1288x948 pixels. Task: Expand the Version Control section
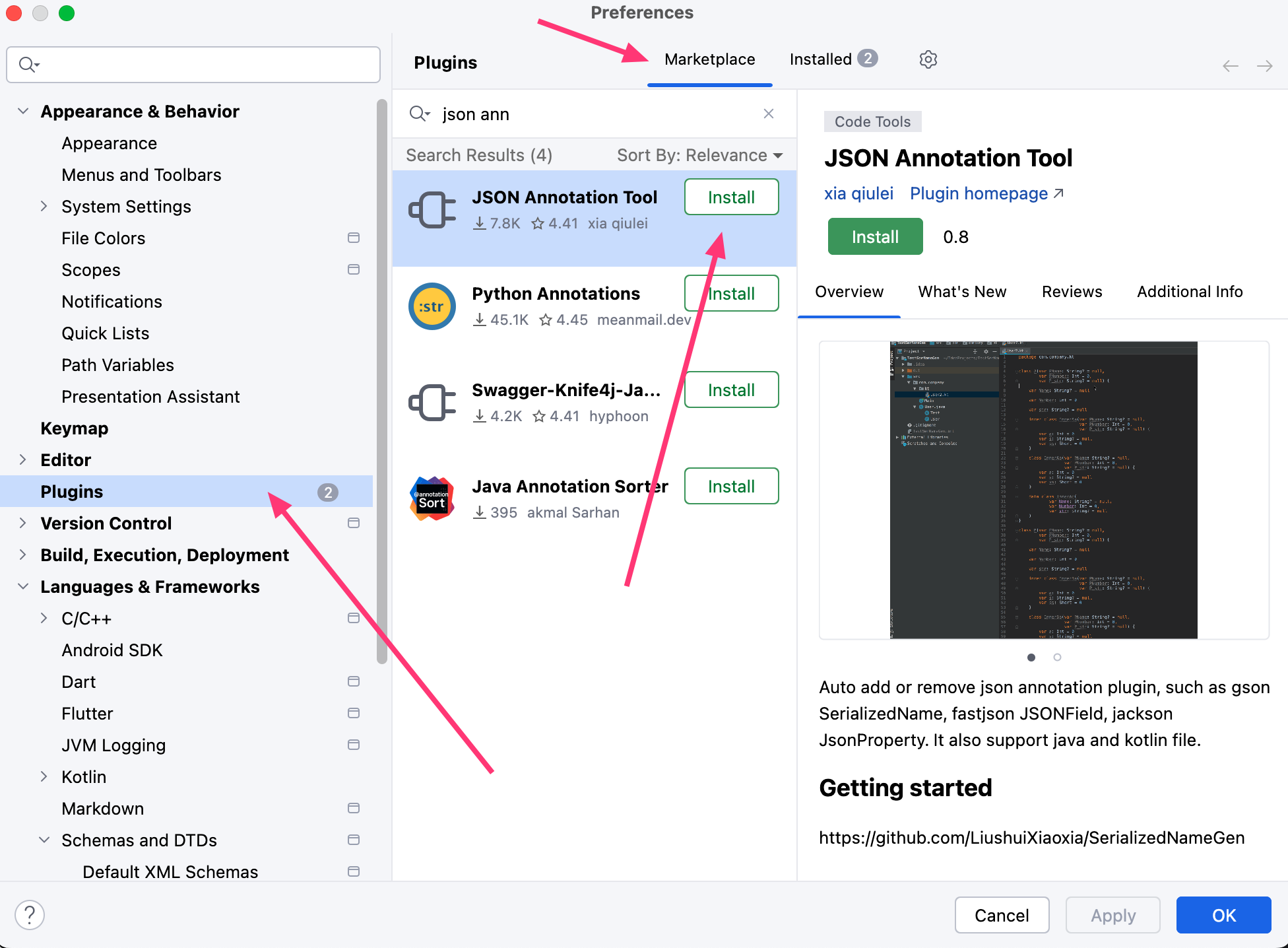pyautogui.click(x=23, y=523)
